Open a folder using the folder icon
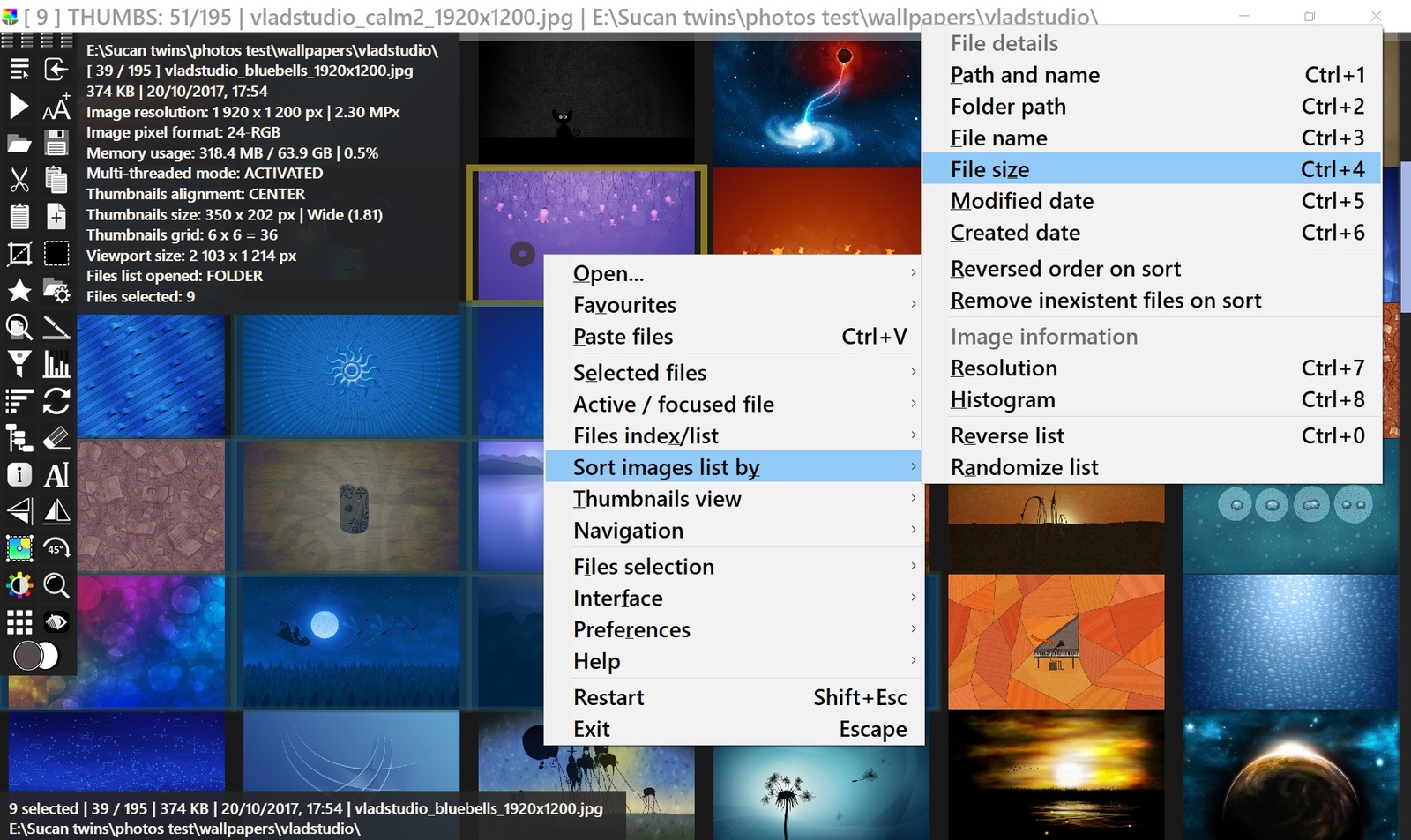 (18, 143)
